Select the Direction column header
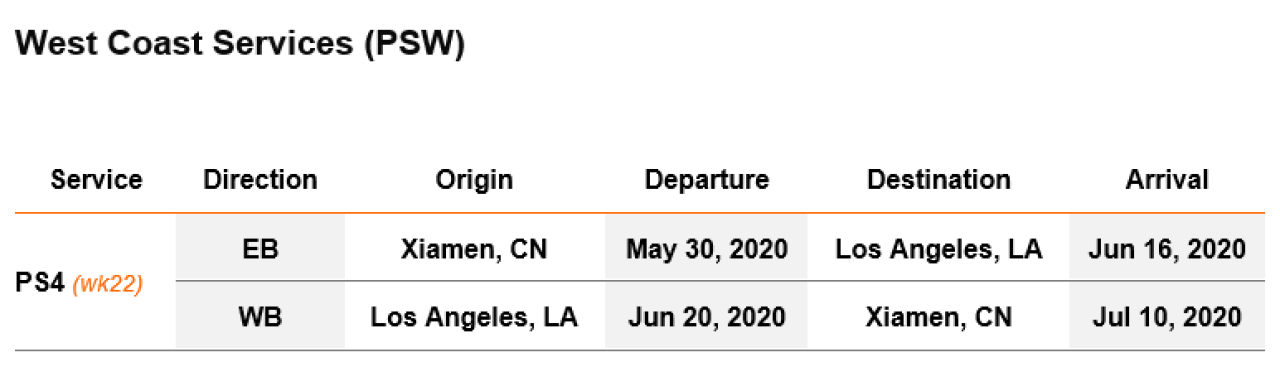Viewport: 1280px width, 391px height. 260,180
